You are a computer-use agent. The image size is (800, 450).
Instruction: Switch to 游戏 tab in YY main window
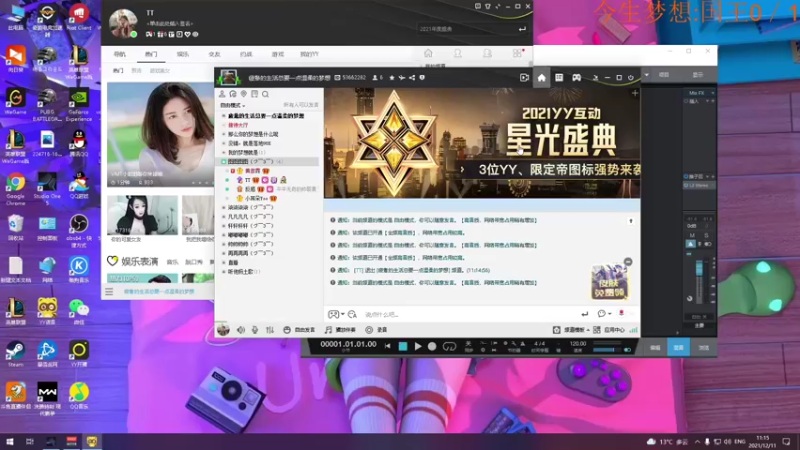(278, 54)
